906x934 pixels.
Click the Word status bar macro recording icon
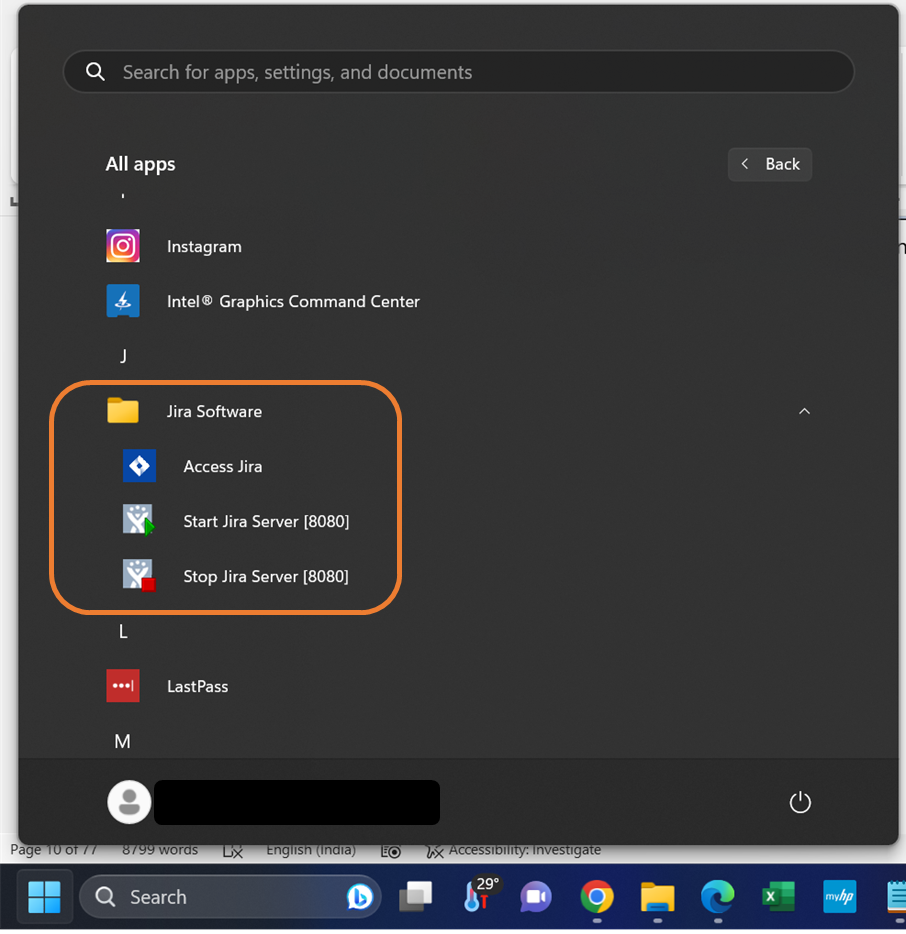391,851
